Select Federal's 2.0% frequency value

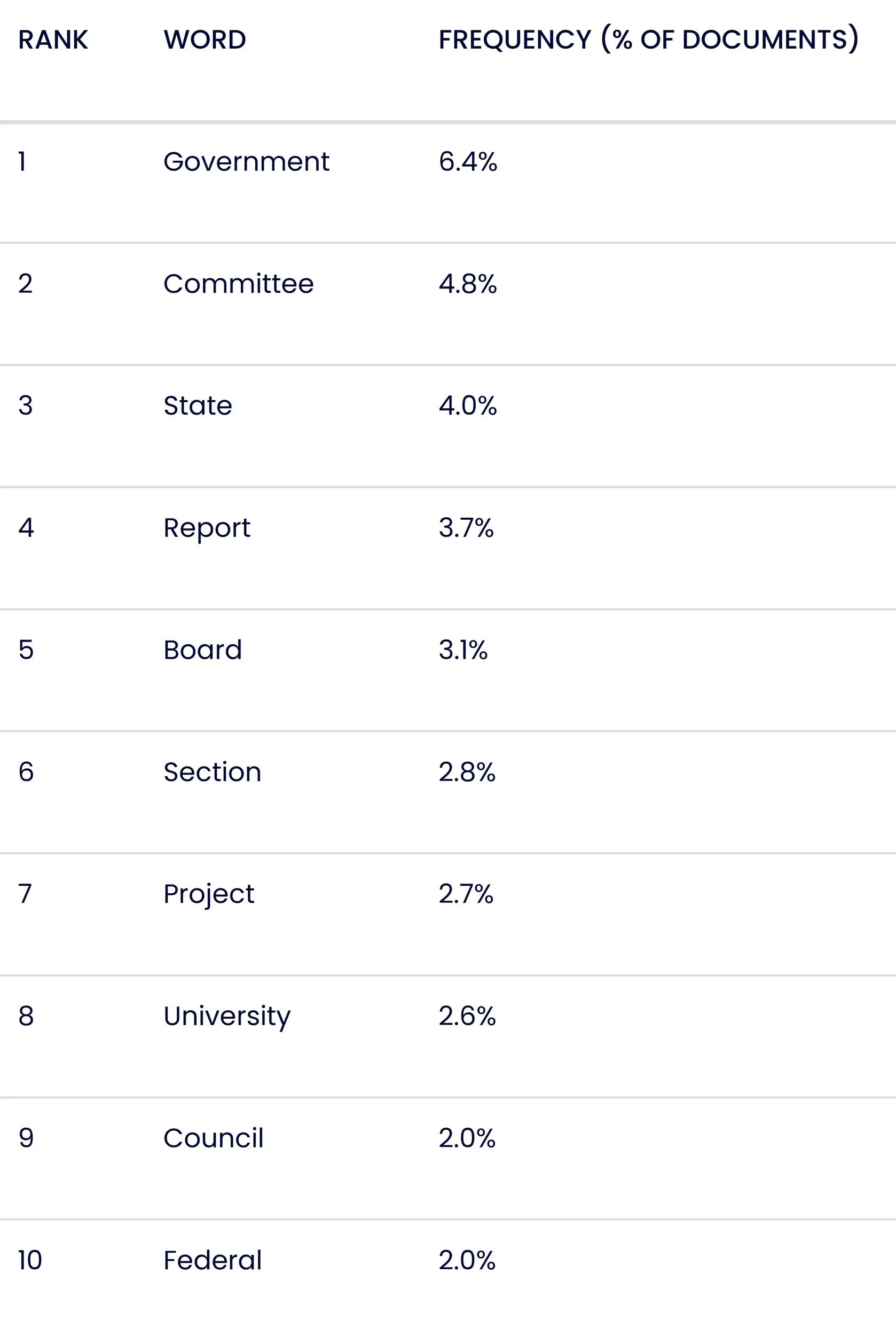pos(467,1260)
